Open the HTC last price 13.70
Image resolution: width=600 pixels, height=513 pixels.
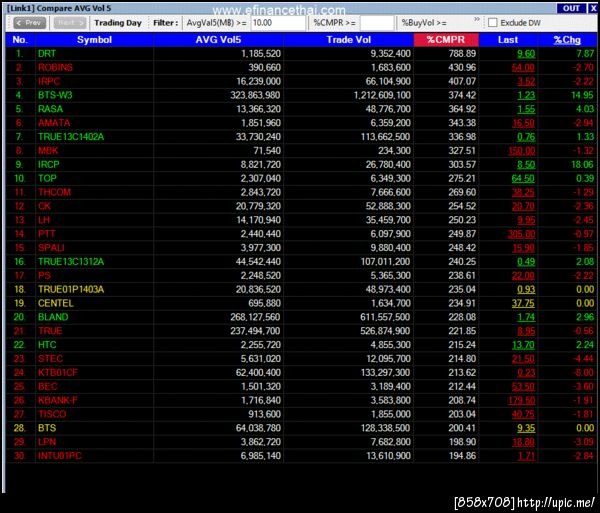pyautogui.click(x=523, y=345)
